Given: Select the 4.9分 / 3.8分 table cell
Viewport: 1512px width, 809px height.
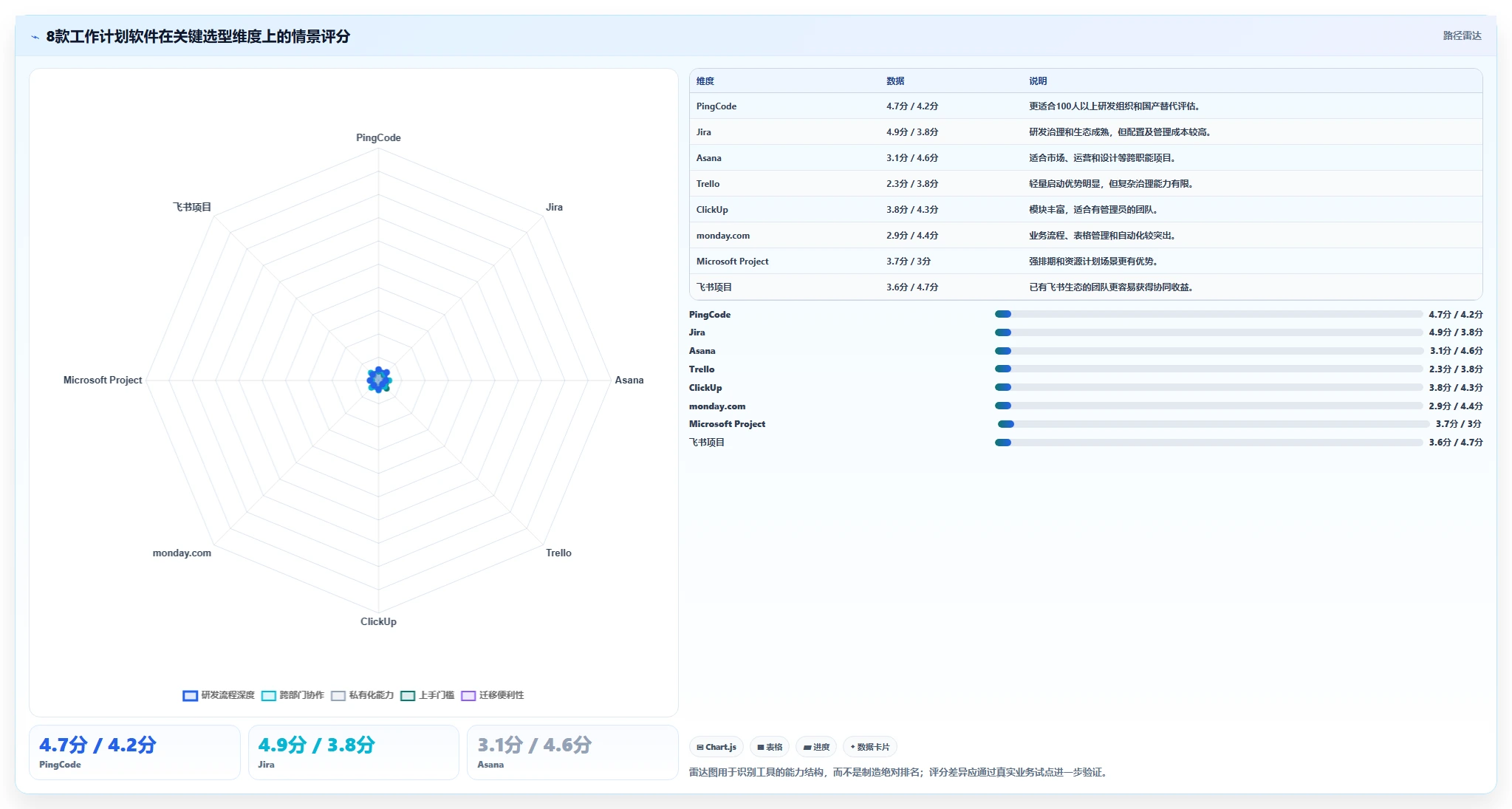Looking at the screenshot, I should tap(912, 132).
